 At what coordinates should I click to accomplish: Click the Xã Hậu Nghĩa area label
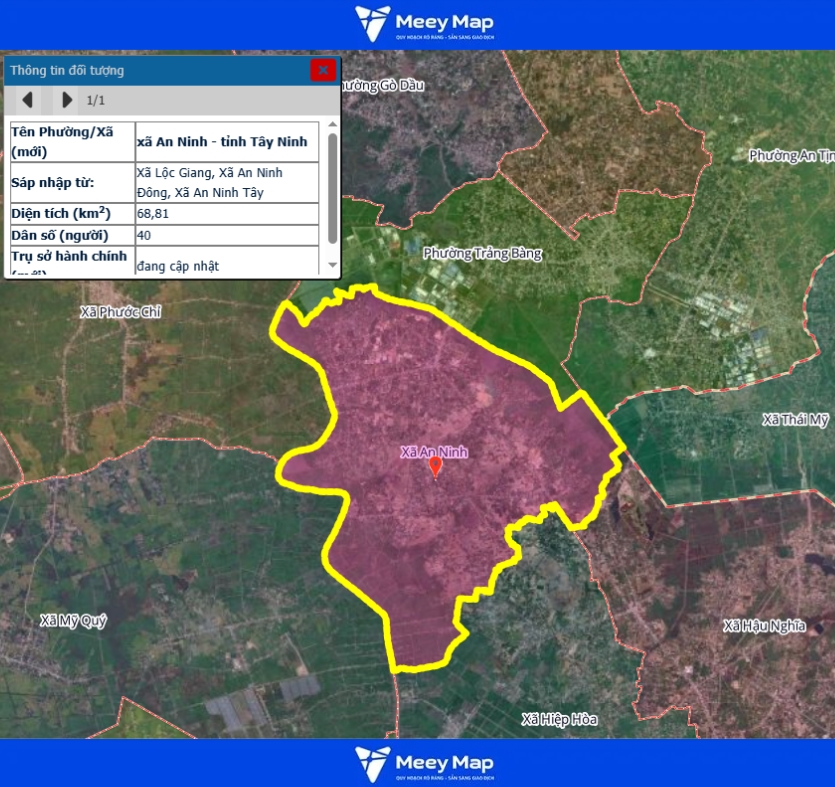764,626
